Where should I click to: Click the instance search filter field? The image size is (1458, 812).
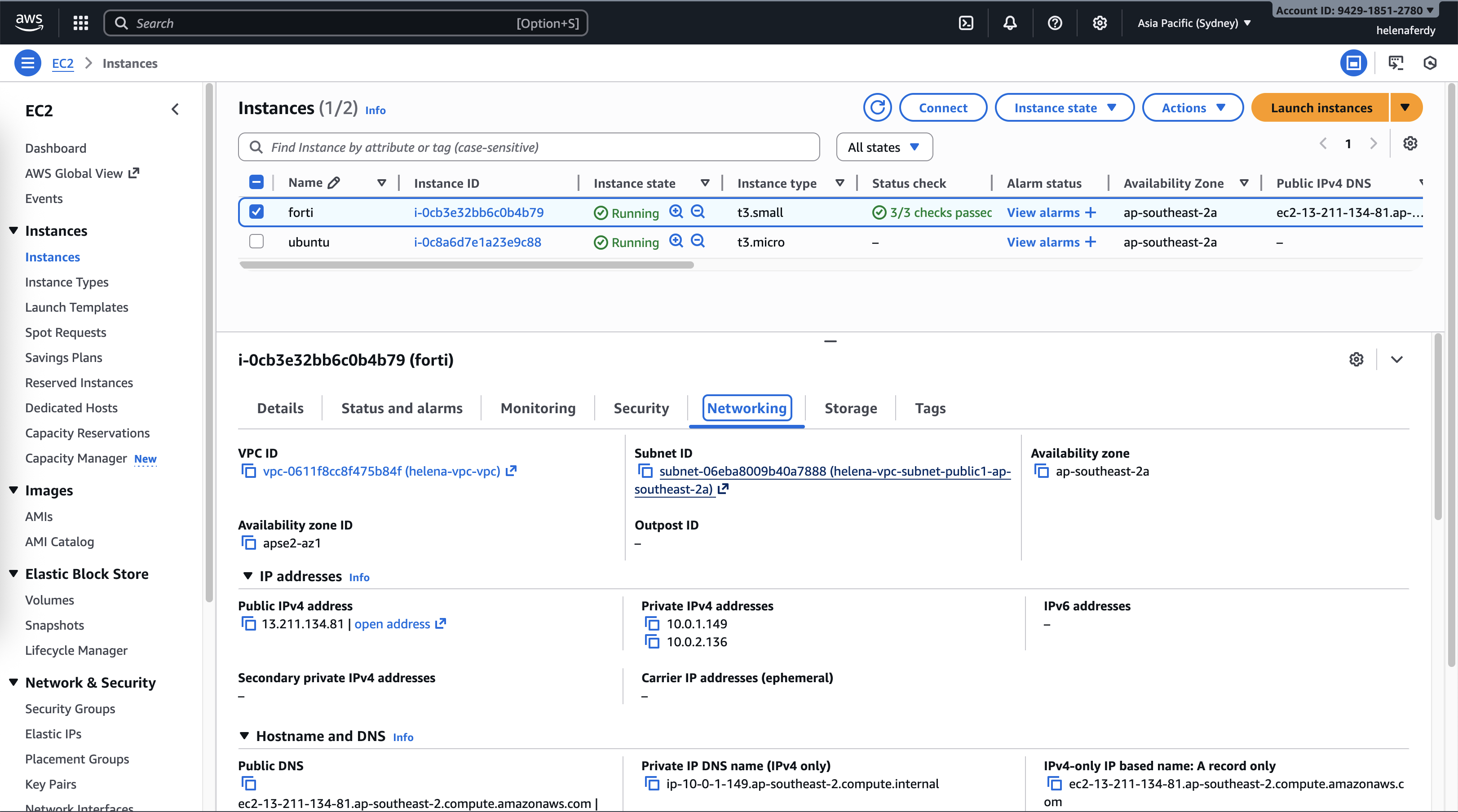529,147
